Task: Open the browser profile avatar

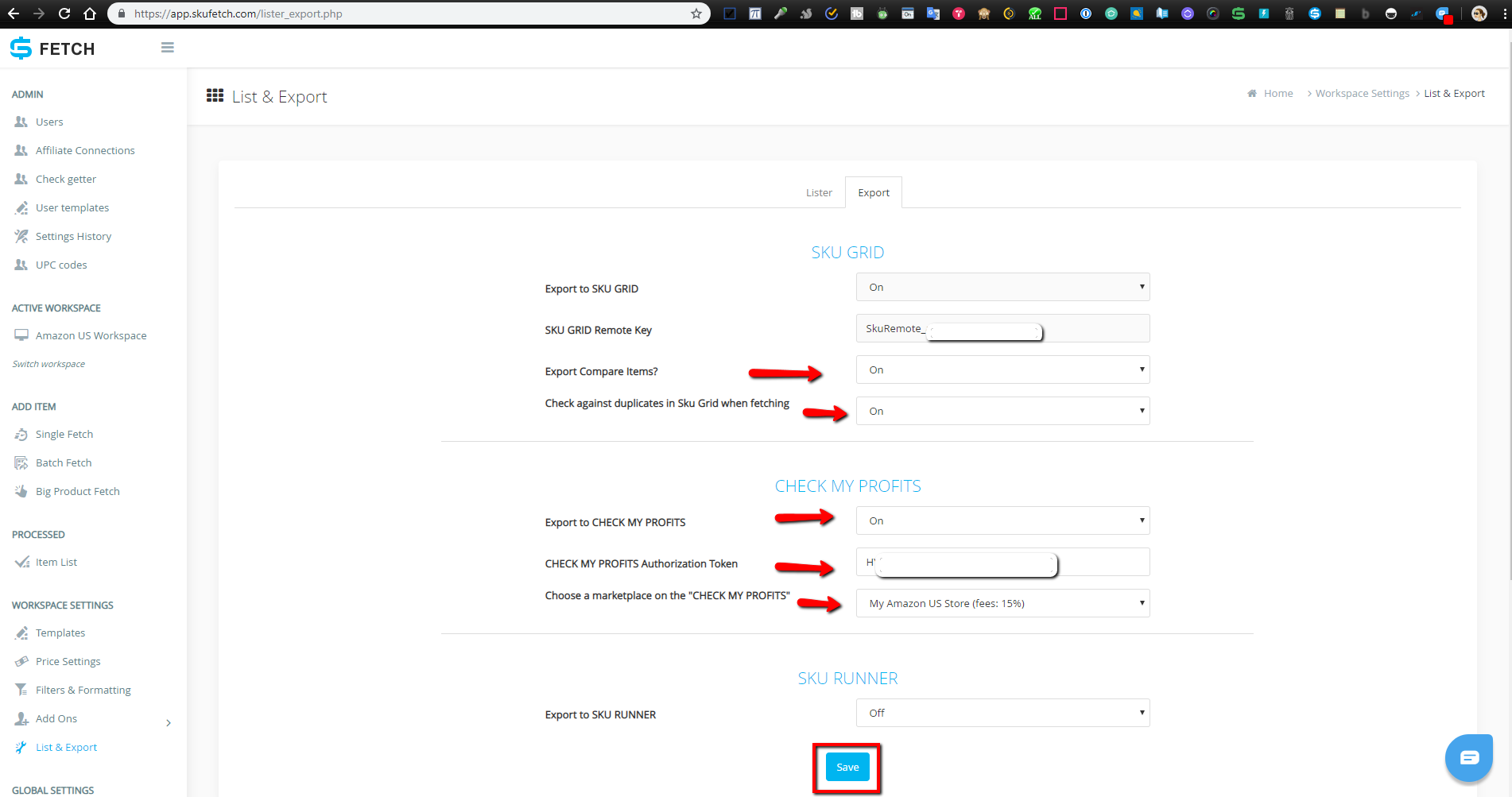Action: click(x=1479, y=14)
